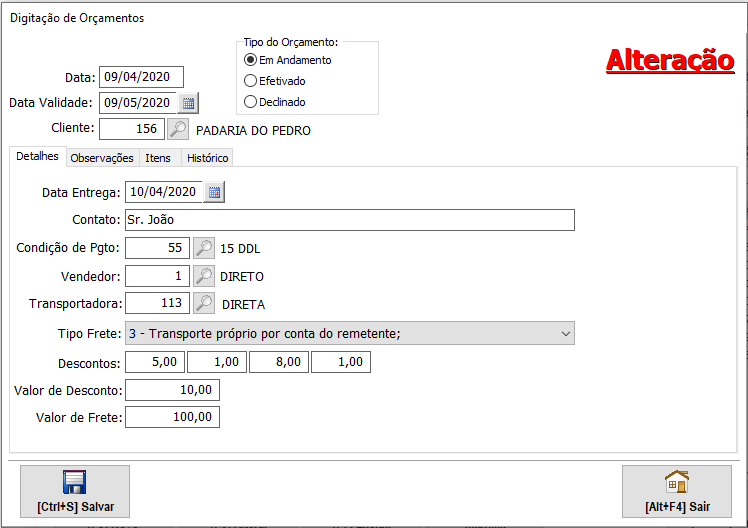Click the Data field showing 09/04/2020
748x528 pixels.
(141, 77)
